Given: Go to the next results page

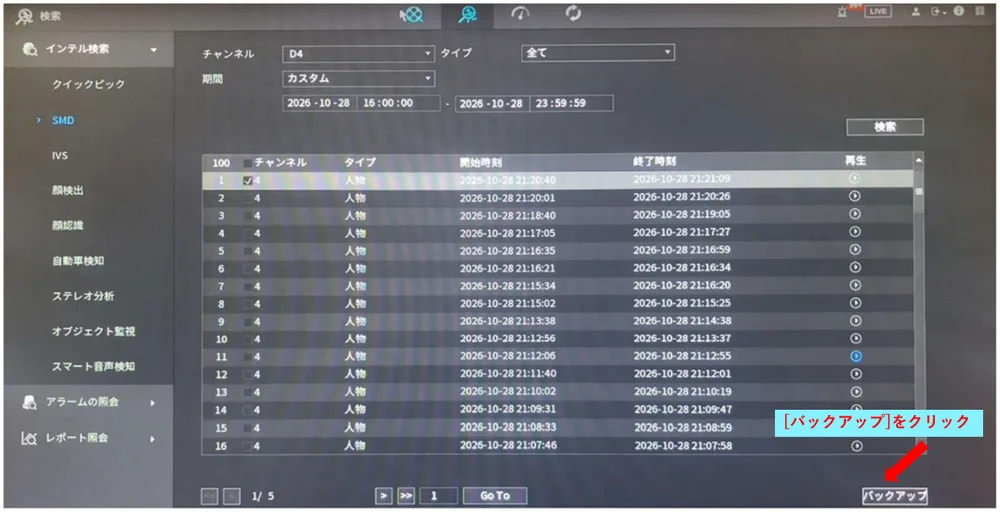Looking at the screenshot, I should 383,495.
